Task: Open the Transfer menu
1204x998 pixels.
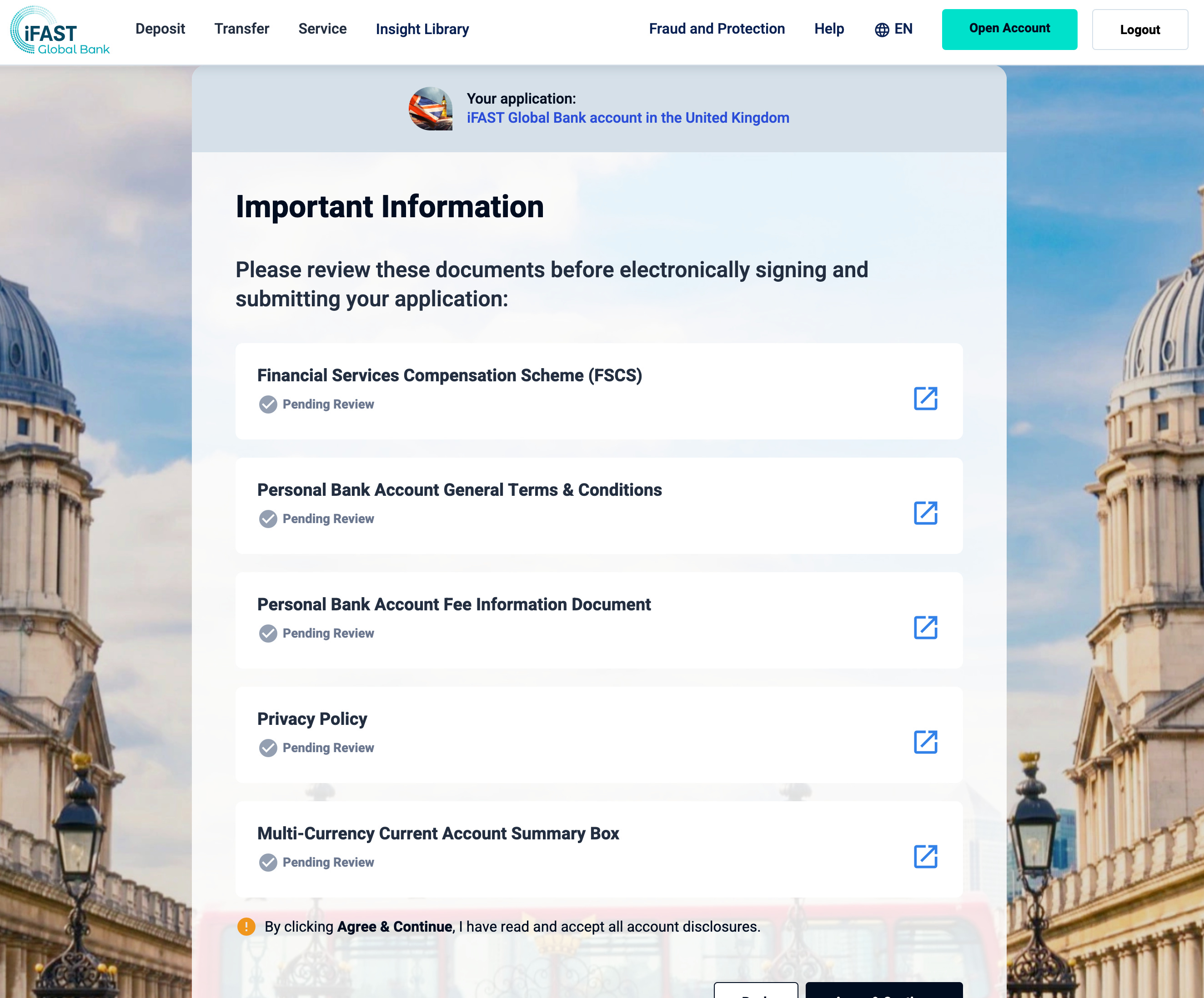Action: point(241,29)
